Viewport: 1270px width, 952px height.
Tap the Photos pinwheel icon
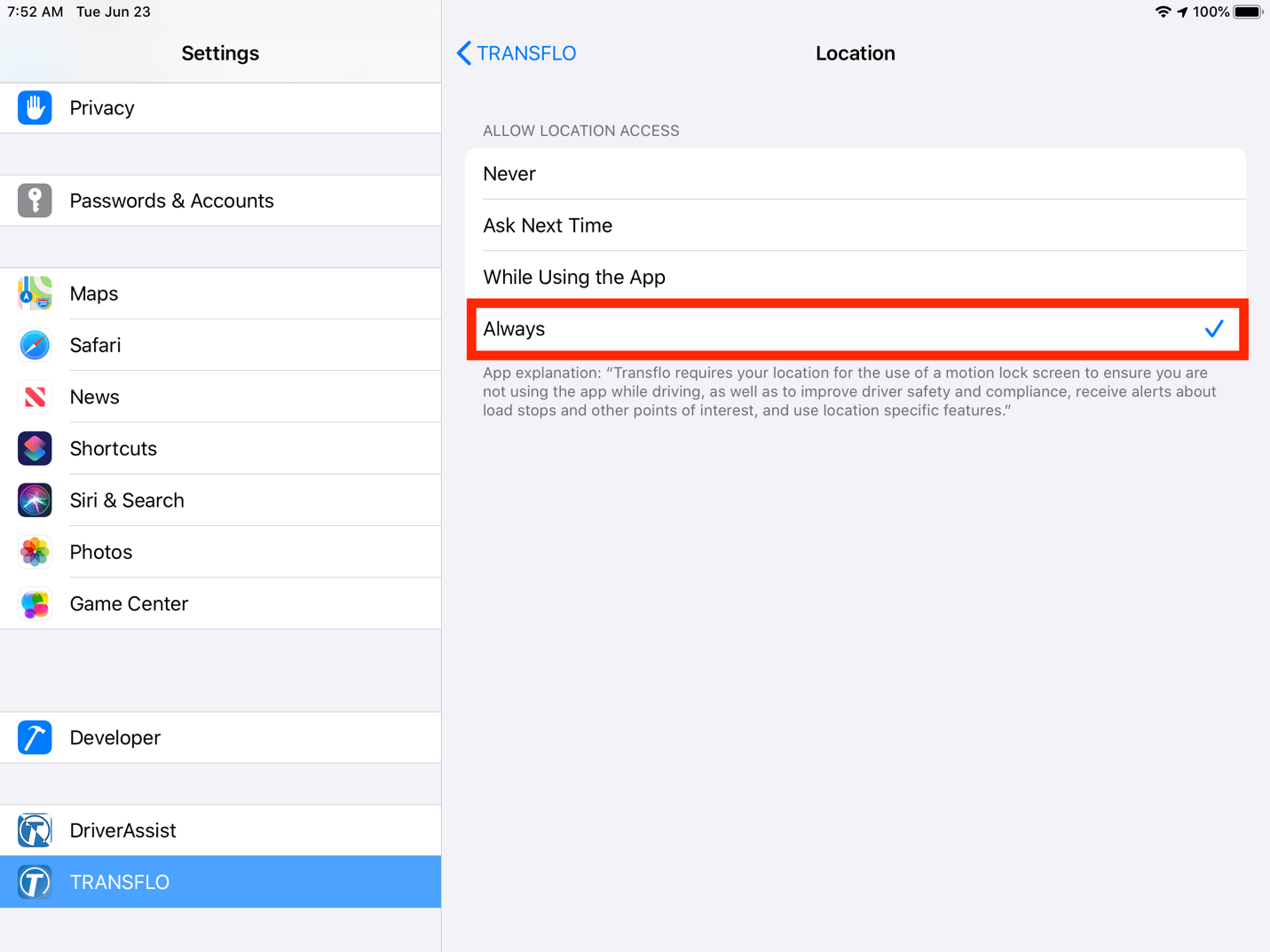click(35, 552)
